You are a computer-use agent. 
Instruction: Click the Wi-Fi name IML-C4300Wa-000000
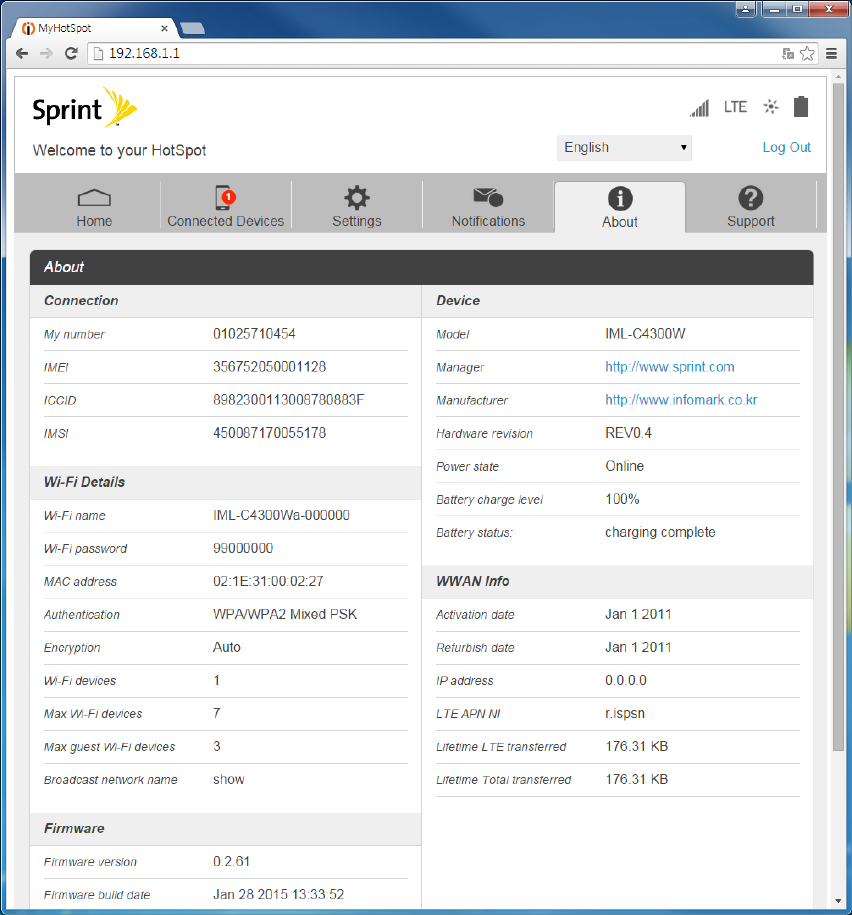(x=281, y=515)
